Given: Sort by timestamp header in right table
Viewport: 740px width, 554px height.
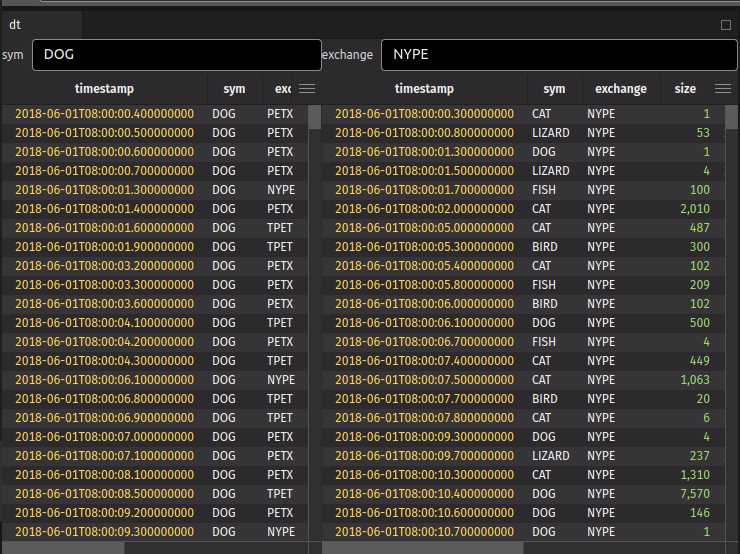Looking at the screenshot, I should [424, 89].
